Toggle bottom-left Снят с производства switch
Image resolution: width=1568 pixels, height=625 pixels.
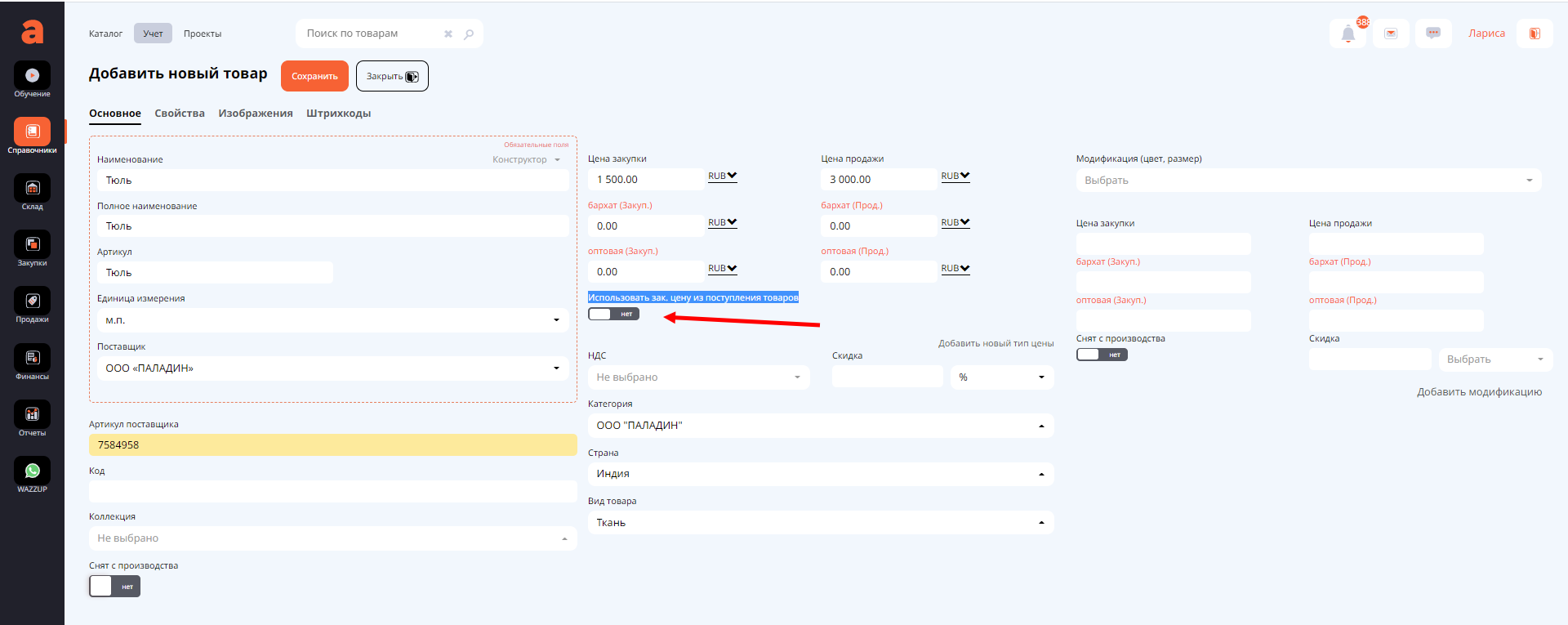(114, 587)
